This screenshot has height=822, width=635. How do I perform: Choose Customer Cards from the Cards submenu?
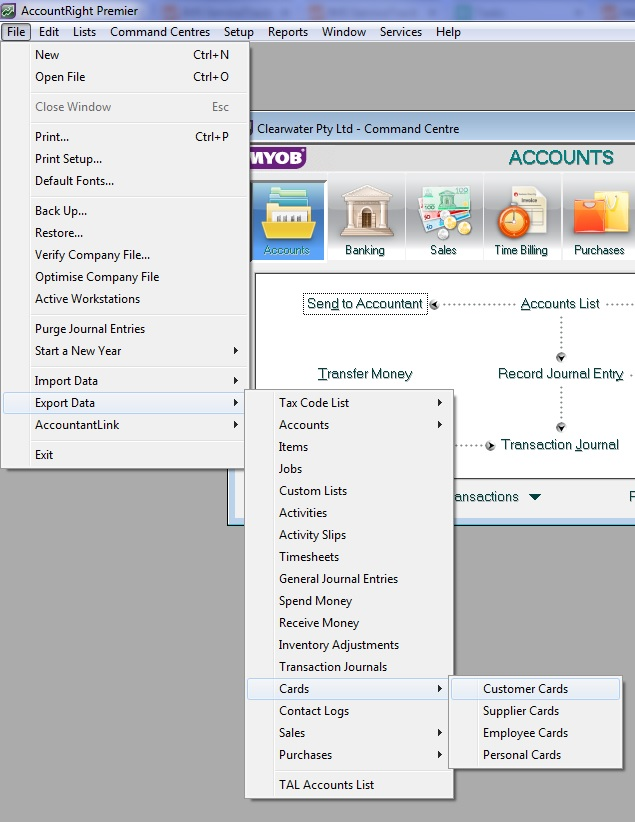click(535, 689)
